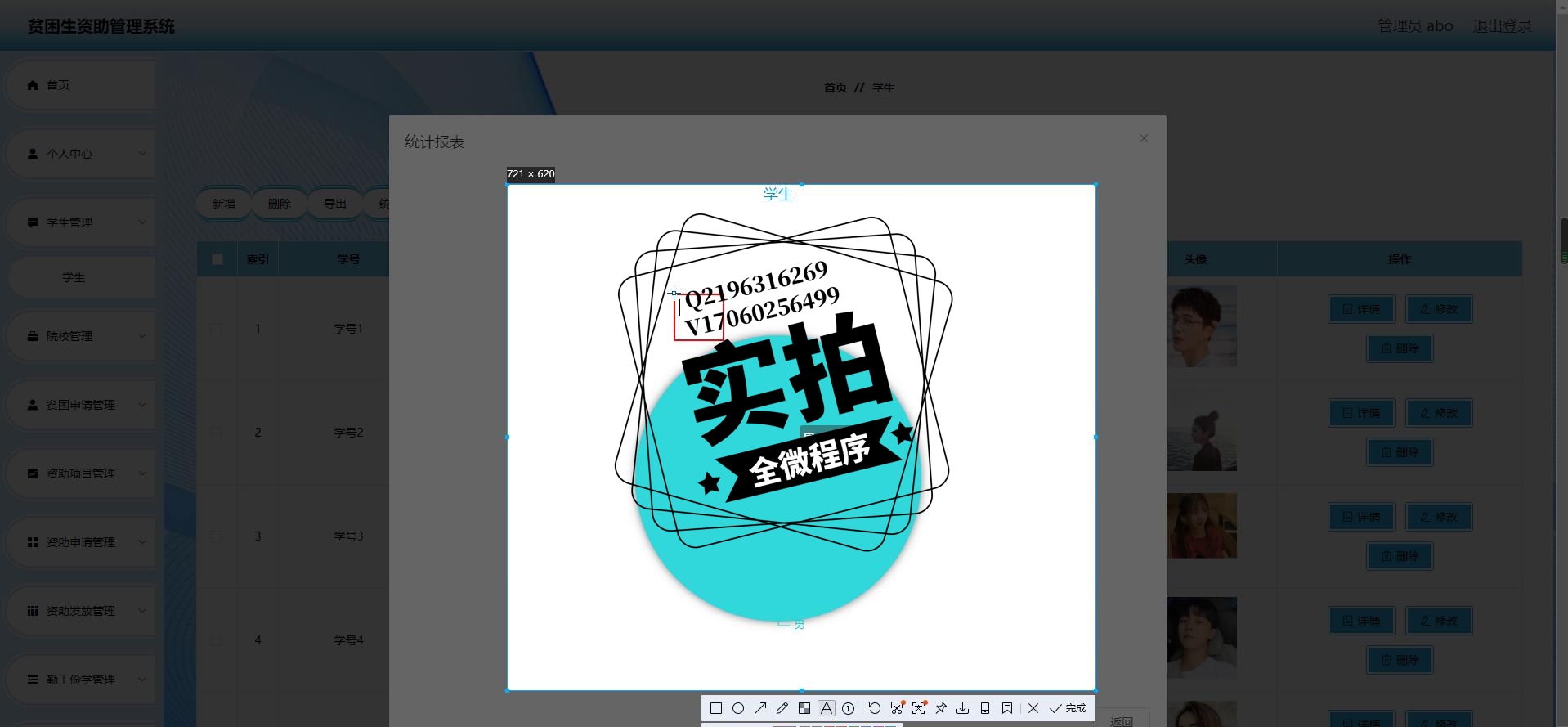Click the 首页 breadcrumb link
The height and width of the screenshot is (727, 1568).
point(836,88)
